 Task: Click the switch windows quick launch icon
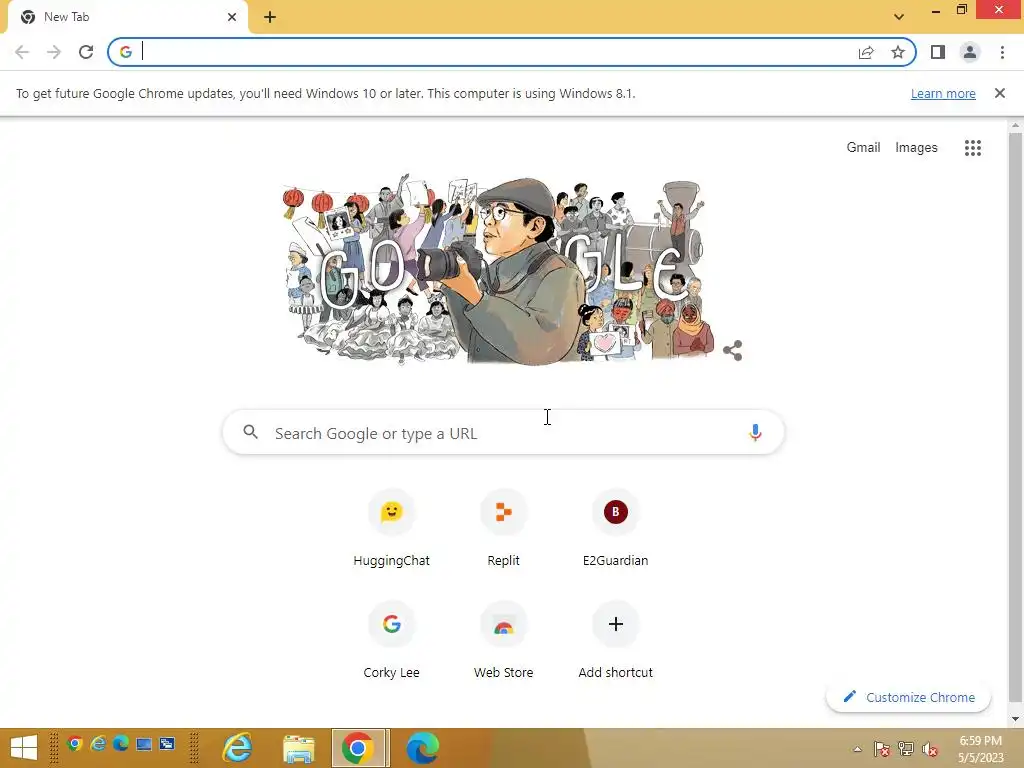click(167, 744)
